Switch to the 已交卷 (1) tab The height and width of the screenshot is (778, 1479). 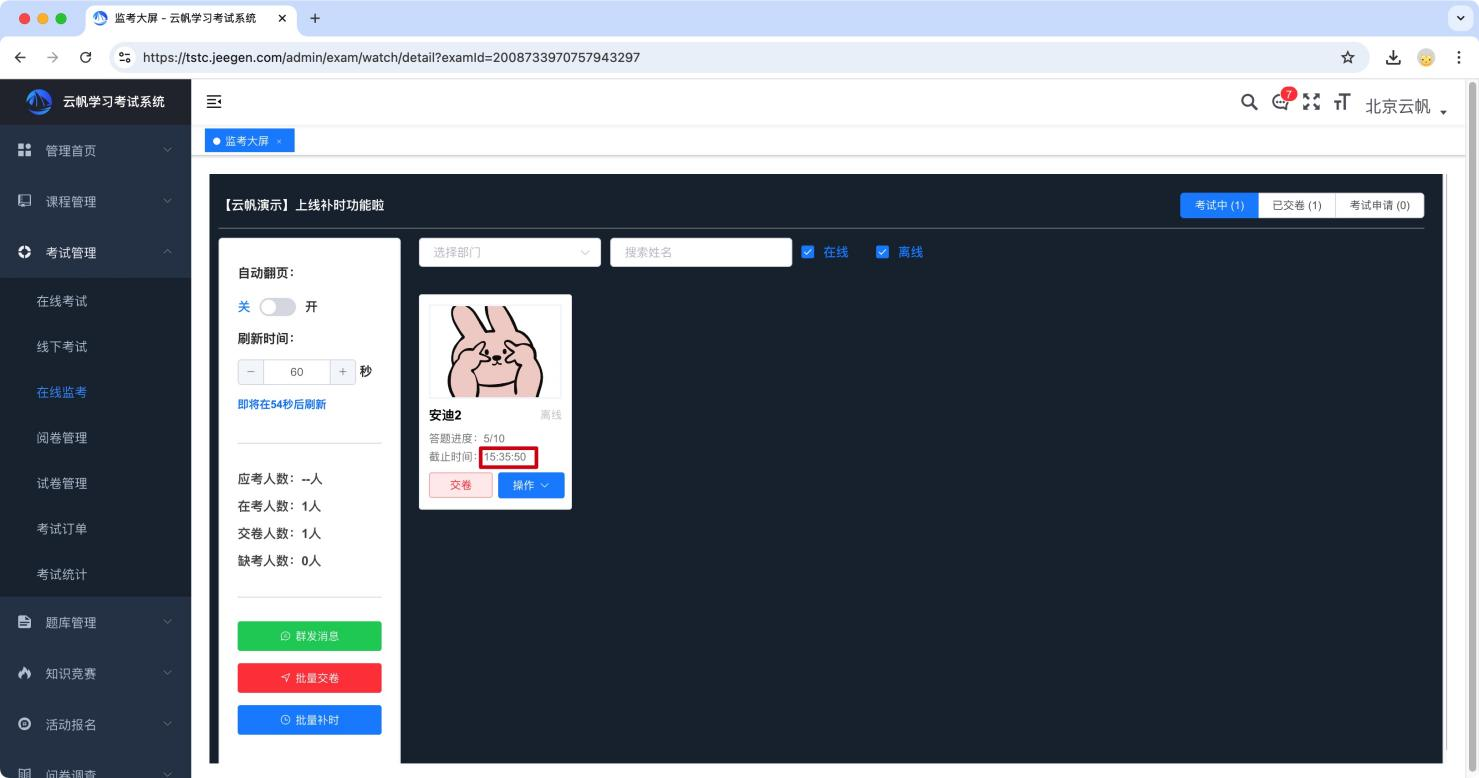(x=1296, y=205)
